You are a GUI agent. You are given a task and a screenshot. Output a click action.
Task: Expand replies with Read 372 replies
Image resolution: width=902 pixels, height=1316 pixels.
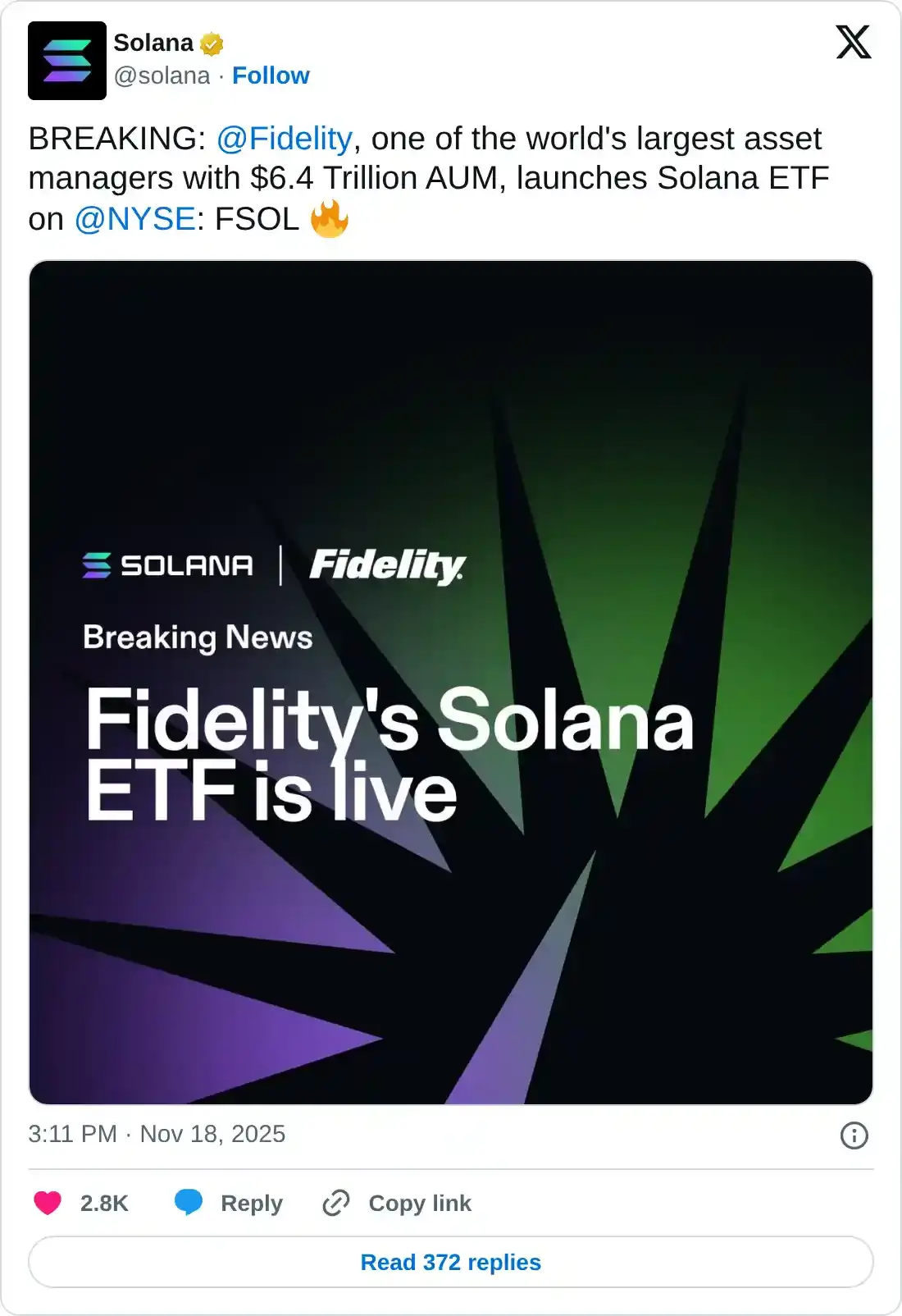click(x=451, y=1263)
